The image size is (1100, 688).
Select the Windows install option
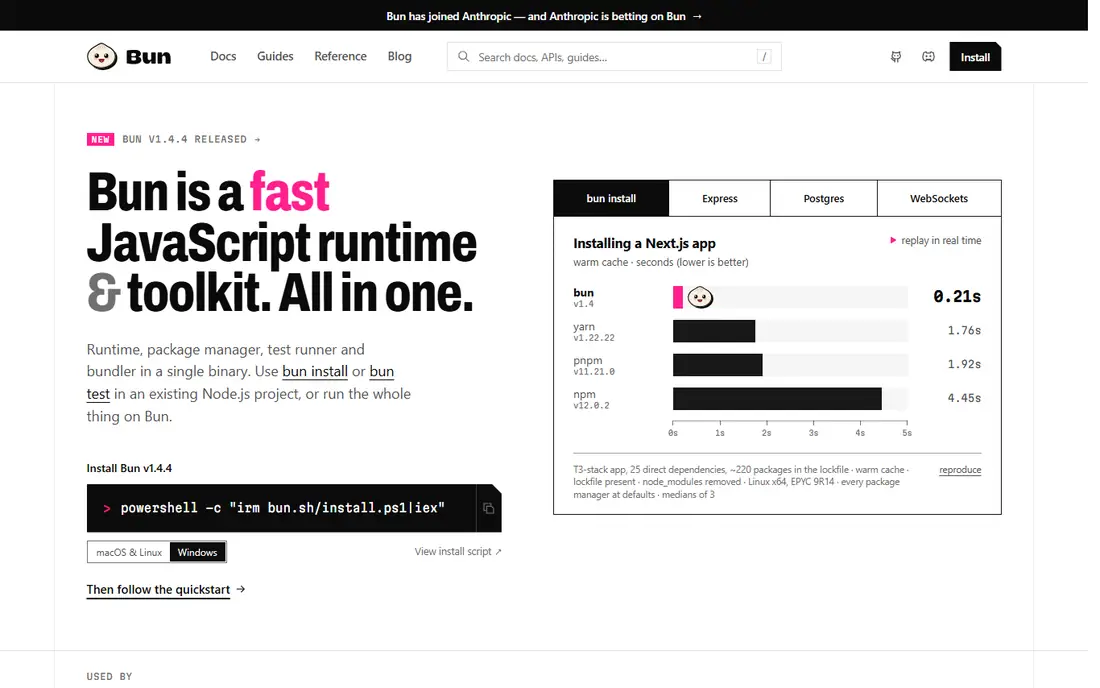[x=198, y=553]
